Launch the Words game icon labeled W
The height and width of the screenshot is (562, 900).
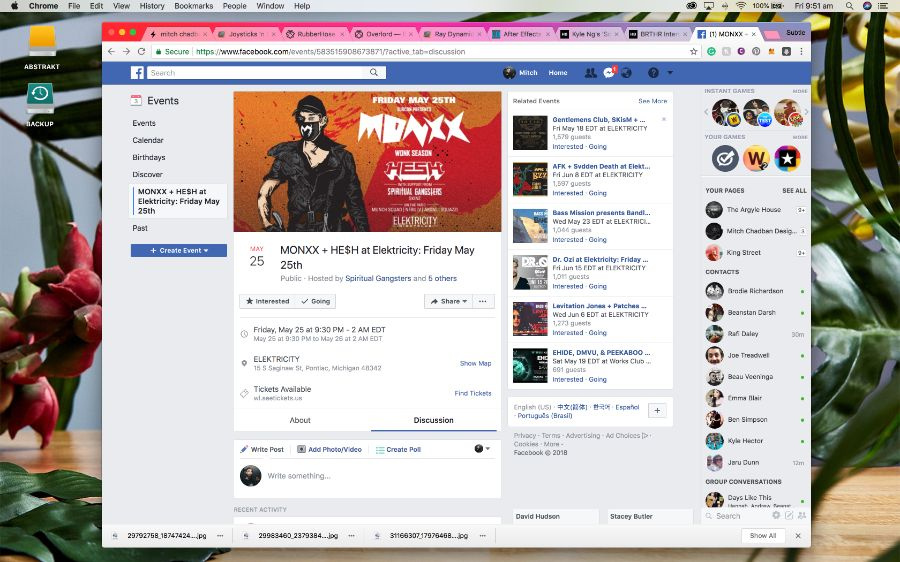tap(757, 158)
